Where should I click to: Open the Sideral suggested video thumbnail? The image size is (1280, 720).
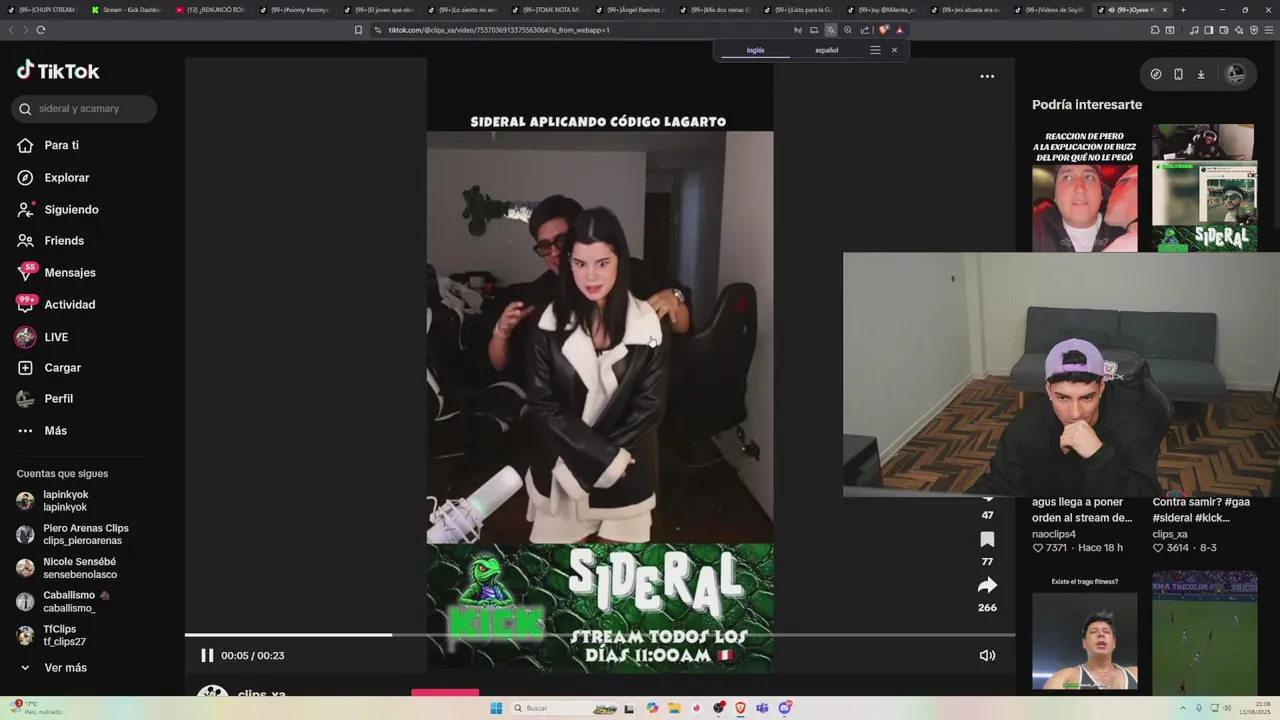tap(1204, 188)
